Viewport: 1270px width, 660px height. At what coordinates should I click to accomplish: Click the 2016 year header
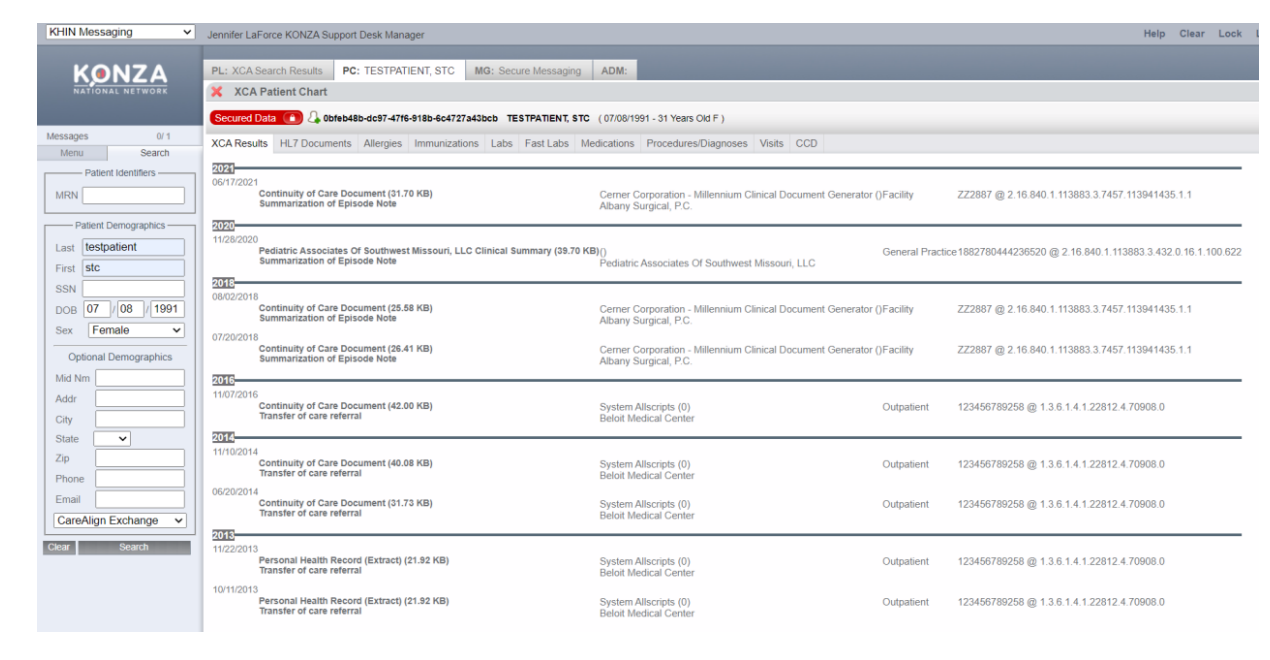click(x=222, y=381)
